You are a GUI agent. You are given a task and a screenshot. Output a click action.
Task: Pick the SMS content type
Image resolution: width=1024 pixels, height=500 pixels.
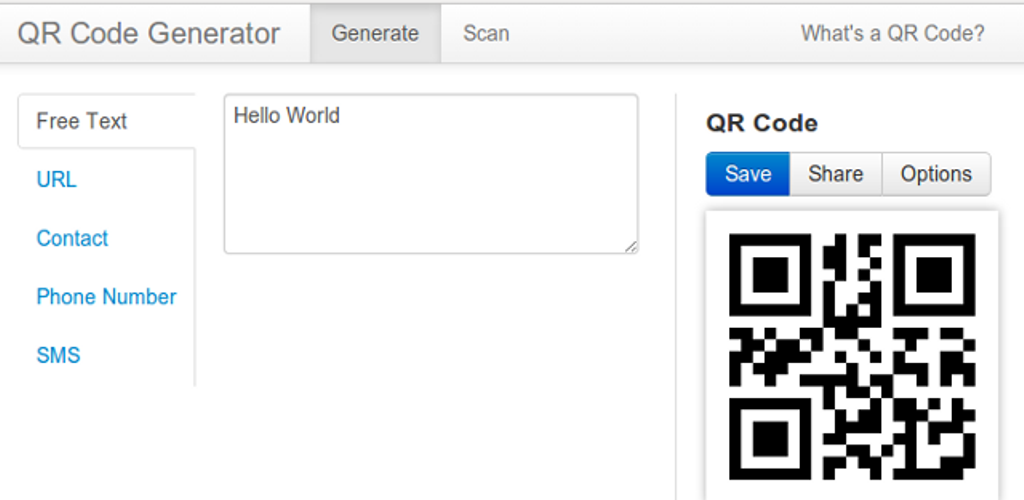tap(58, 355)
